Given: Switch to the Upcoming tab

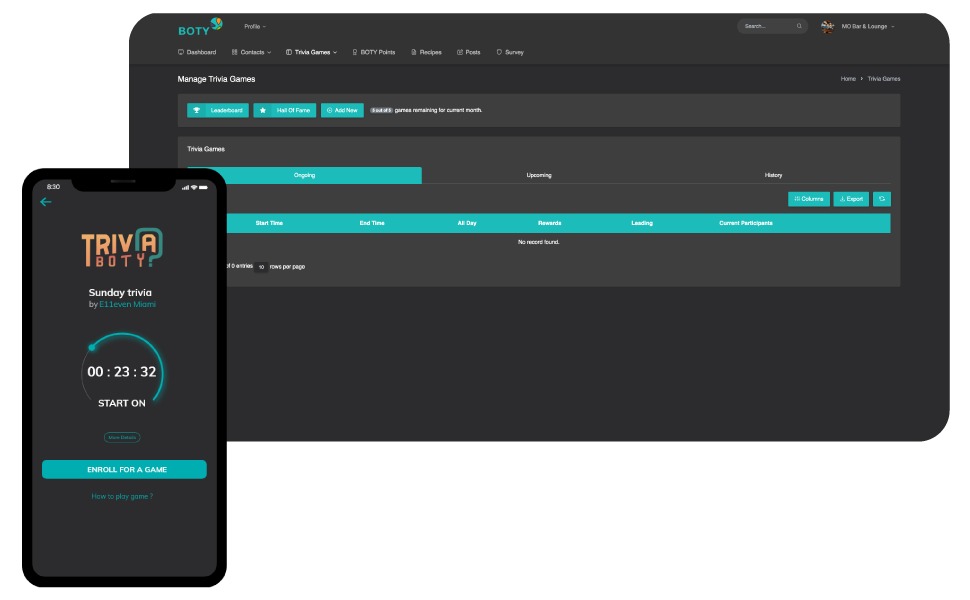Looking at the screenshot, I should [x=539, y=174].
